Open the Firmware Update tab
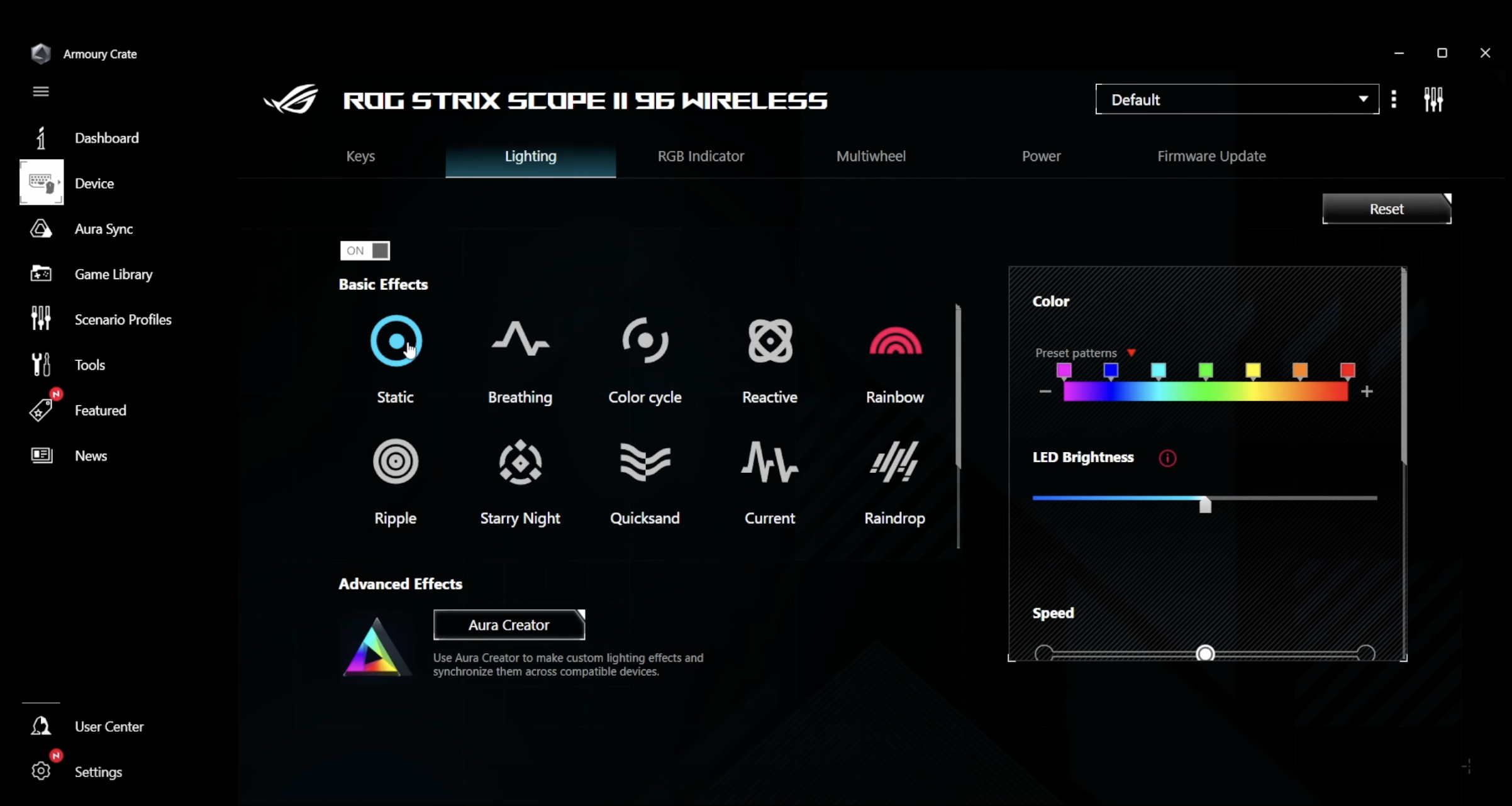The width and height of the screenshot is (1512, 806). [x=1211, y=156]
